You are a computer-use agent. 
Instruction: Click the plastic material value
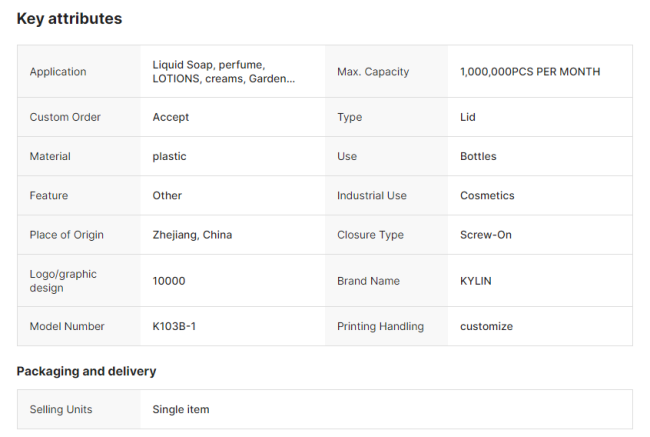[170, 156]
